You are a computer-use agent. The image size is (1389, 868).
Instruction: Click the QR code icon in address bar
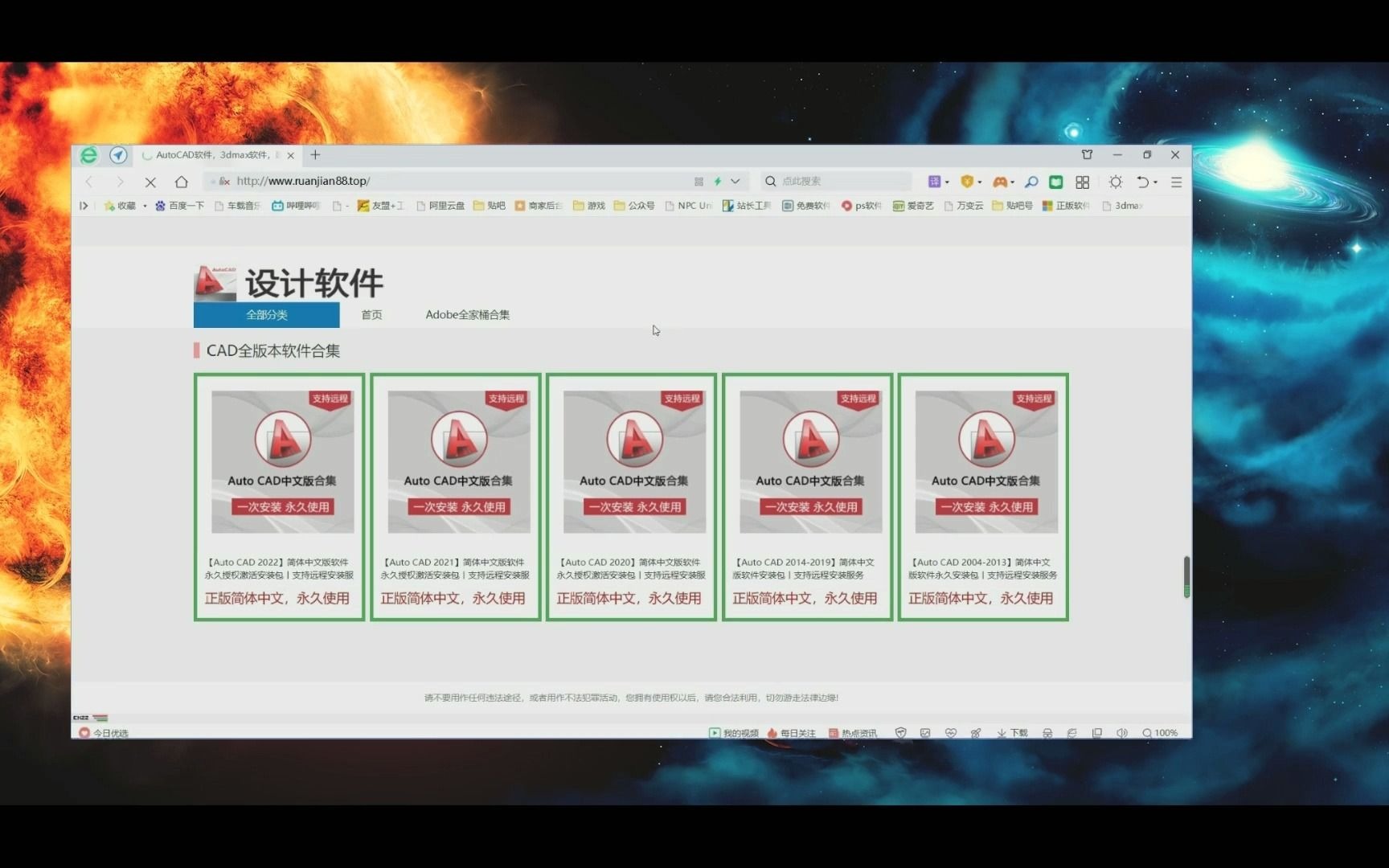click(699, 182)
